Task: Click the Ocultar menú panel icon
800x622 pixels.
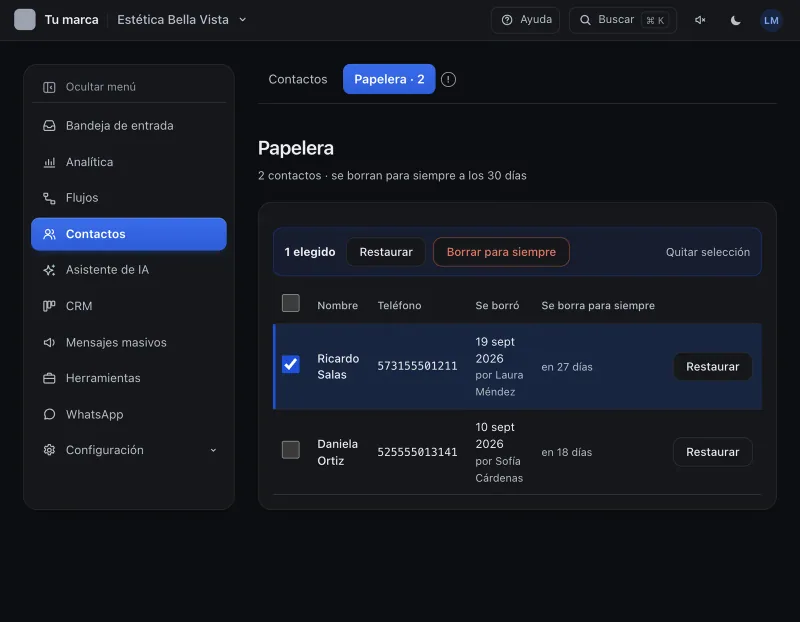Action: (x=49, y=87)
